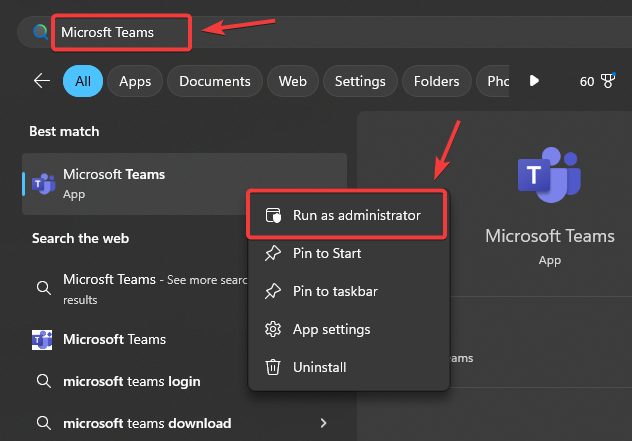
Task: Click the 60 rewards points count
Action: coord(587,81)
